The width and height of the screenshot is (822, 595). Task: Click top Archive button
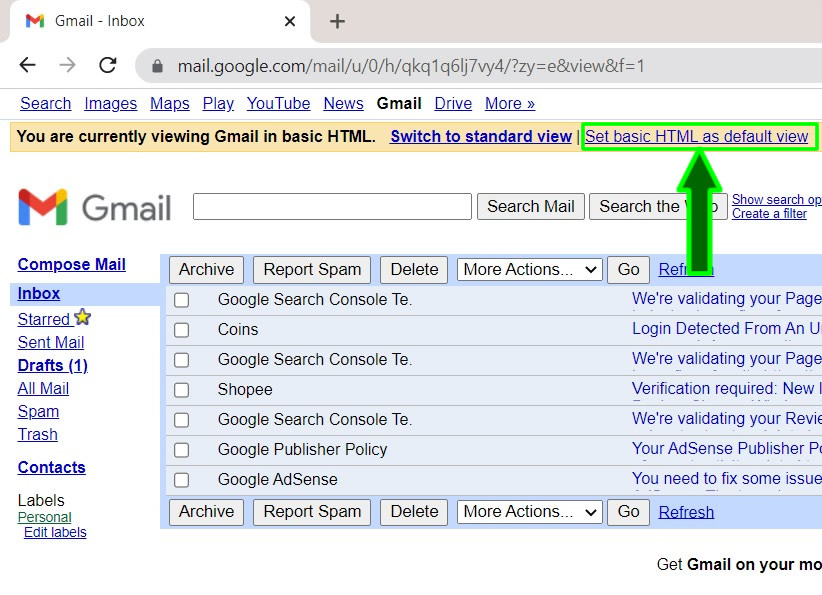pos(207,269)
